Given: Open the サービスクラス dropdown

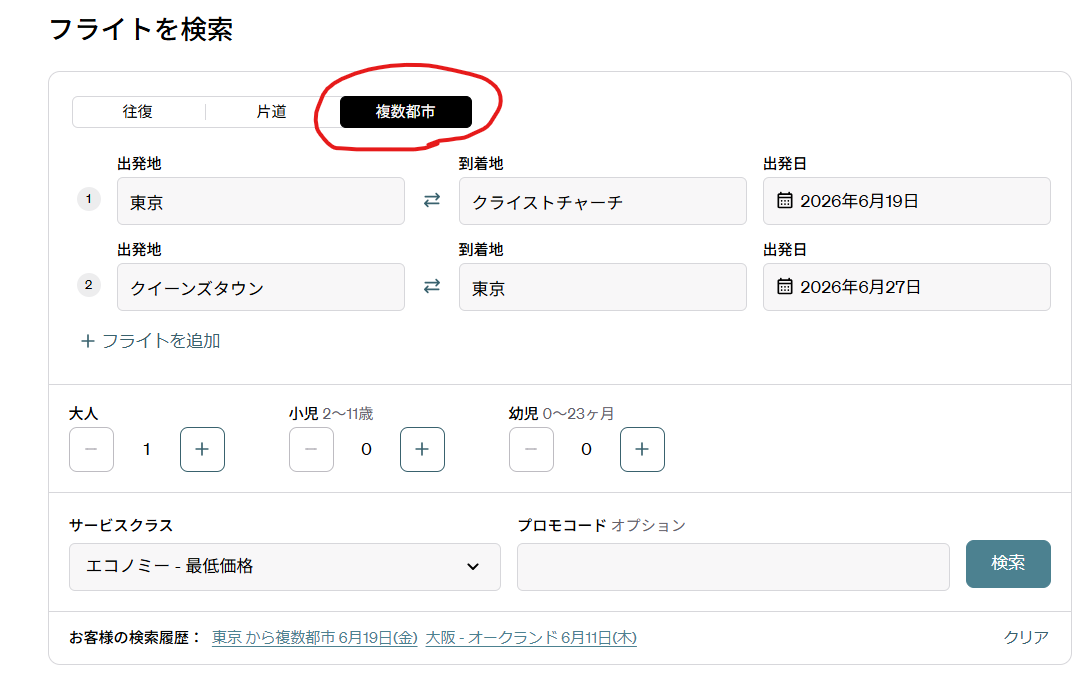Looking at the screenshot, I should tap(285, 567).
